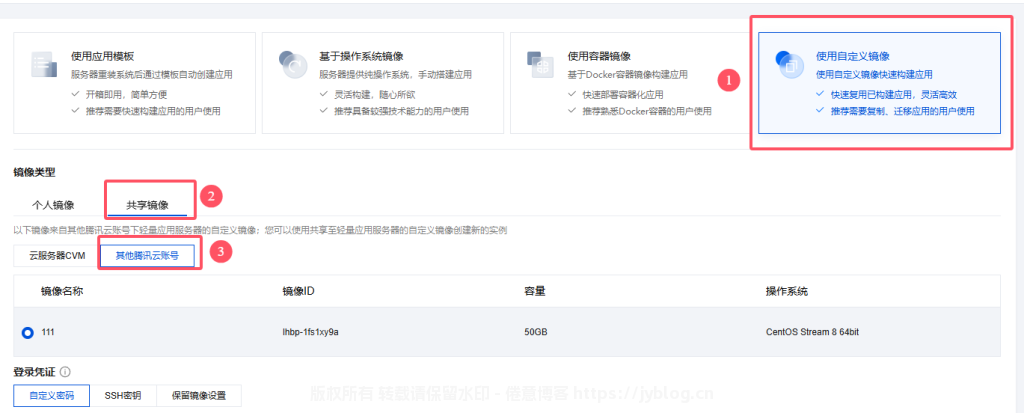Screen dimensions: 1024x413
Task: Select the radio button for image 111
Action: tap(27, 331)
